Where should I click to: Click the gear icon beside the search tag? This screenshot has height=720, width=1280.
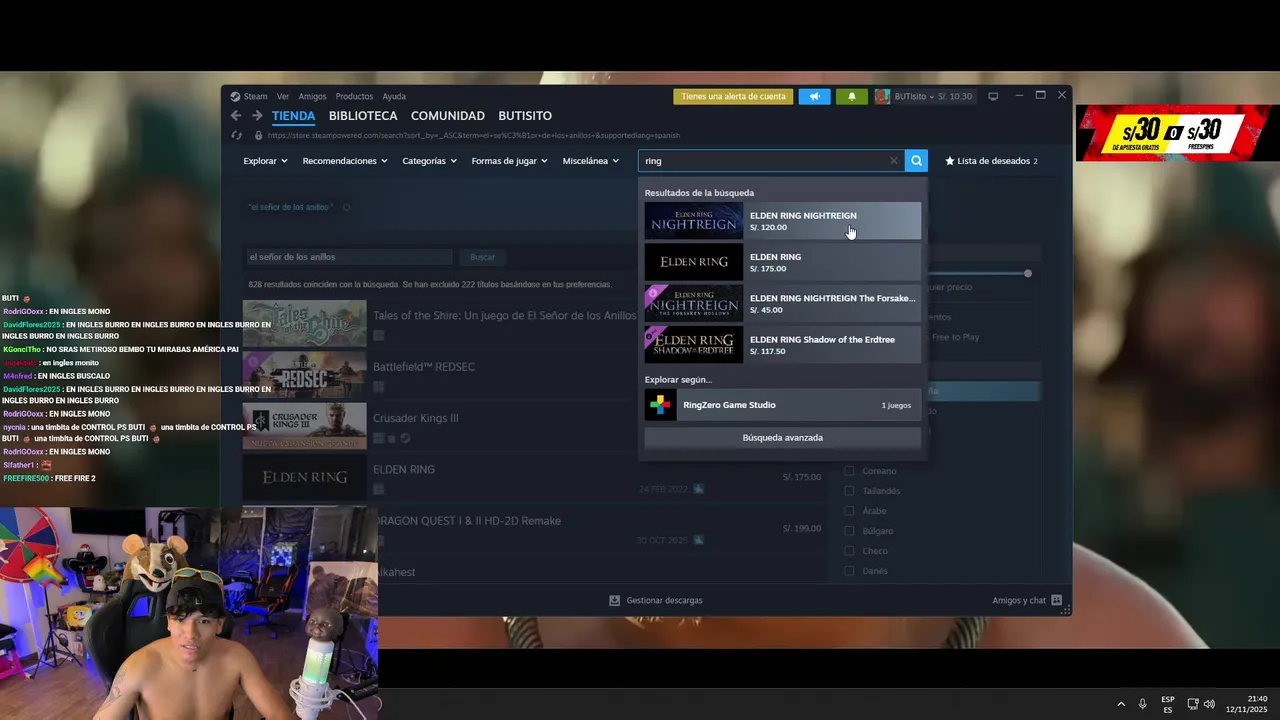coord(346,208)
